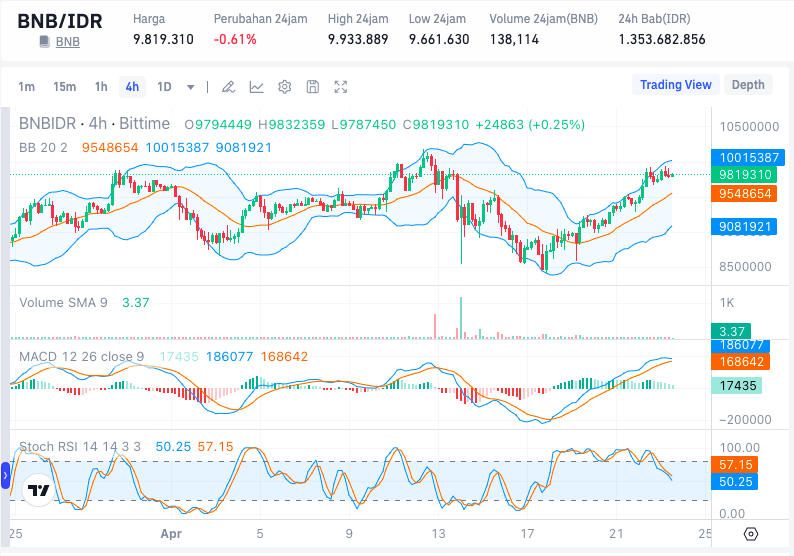This screenshot has width=794, height=556.
Task: Click the 21 date on time axis
Action: coord(616,534)
